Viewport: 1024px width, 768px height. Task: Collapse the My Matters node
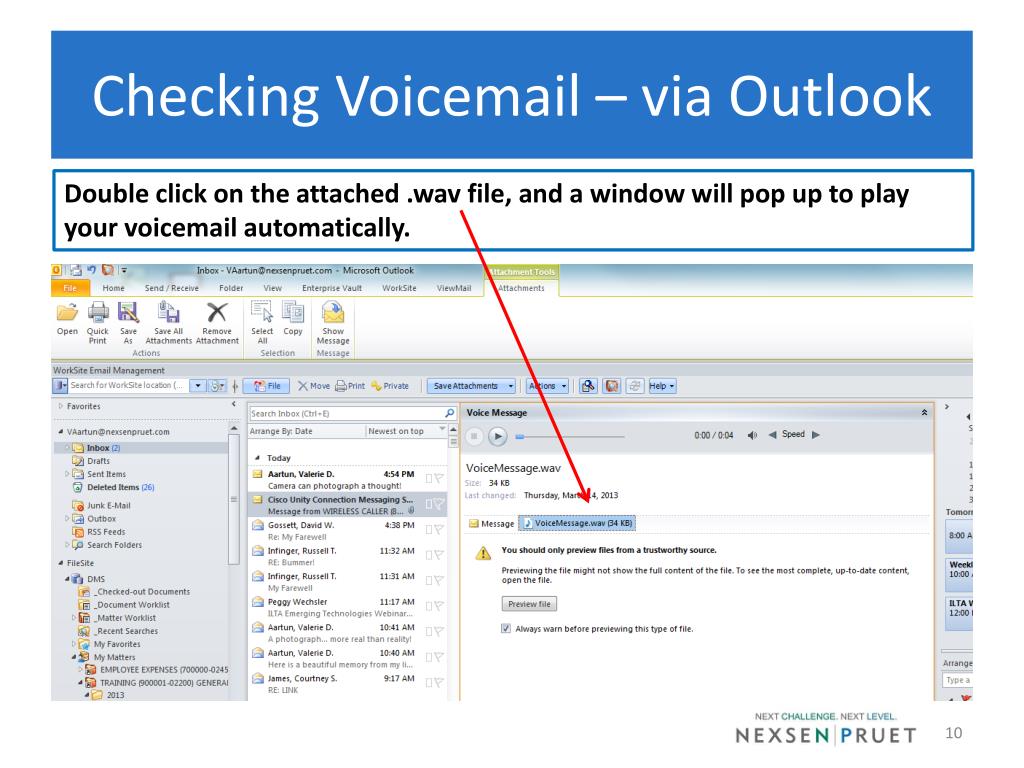click(74, 657)
